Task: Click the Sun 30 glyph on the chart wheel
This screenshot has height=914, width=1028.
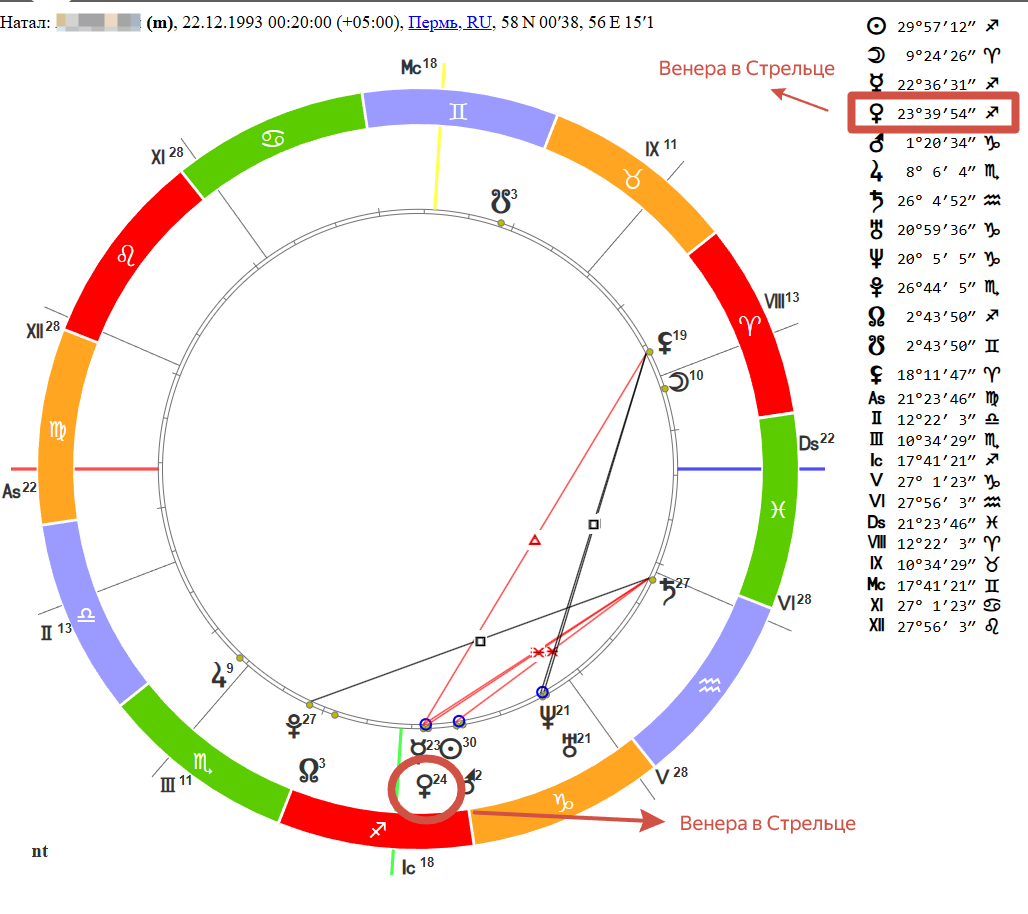Action: [450, 748]
